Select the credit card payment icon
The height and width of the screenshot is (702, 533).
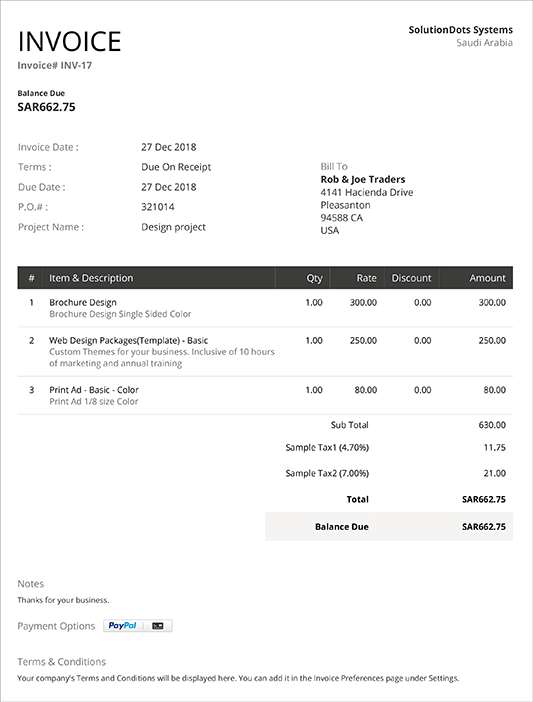[158, 626]
